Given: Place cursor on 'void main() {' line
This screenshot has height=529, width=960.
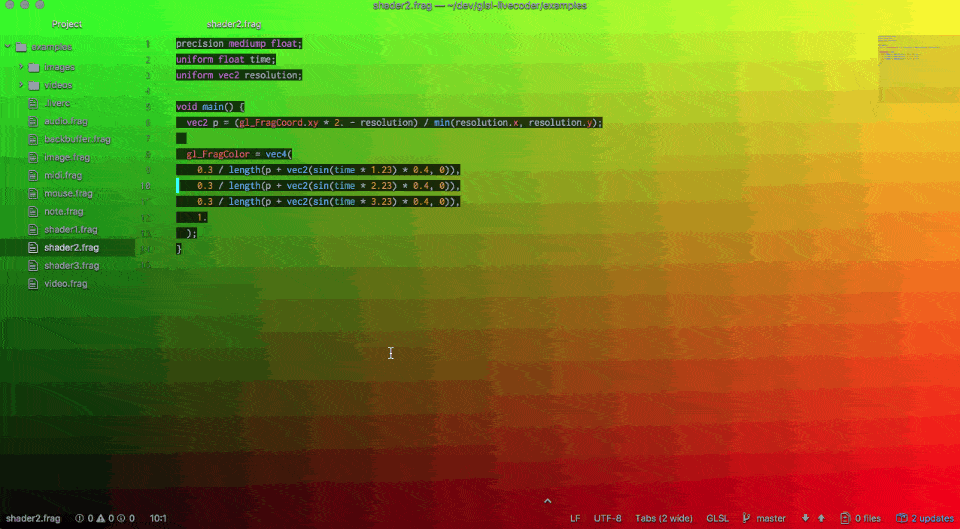Looking at the screenshot, I should coord(210,107).
